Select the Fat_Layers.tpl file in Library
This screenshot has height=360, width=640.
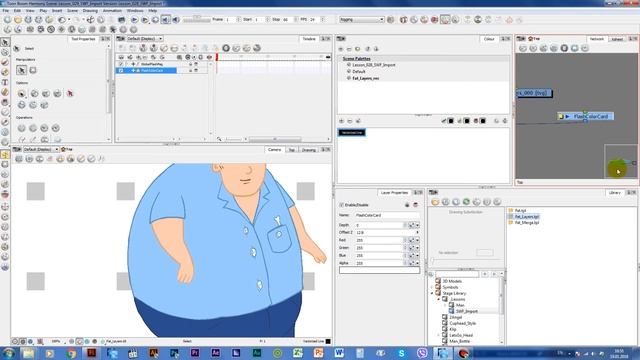pyautogui.click(x=527, y=217)
